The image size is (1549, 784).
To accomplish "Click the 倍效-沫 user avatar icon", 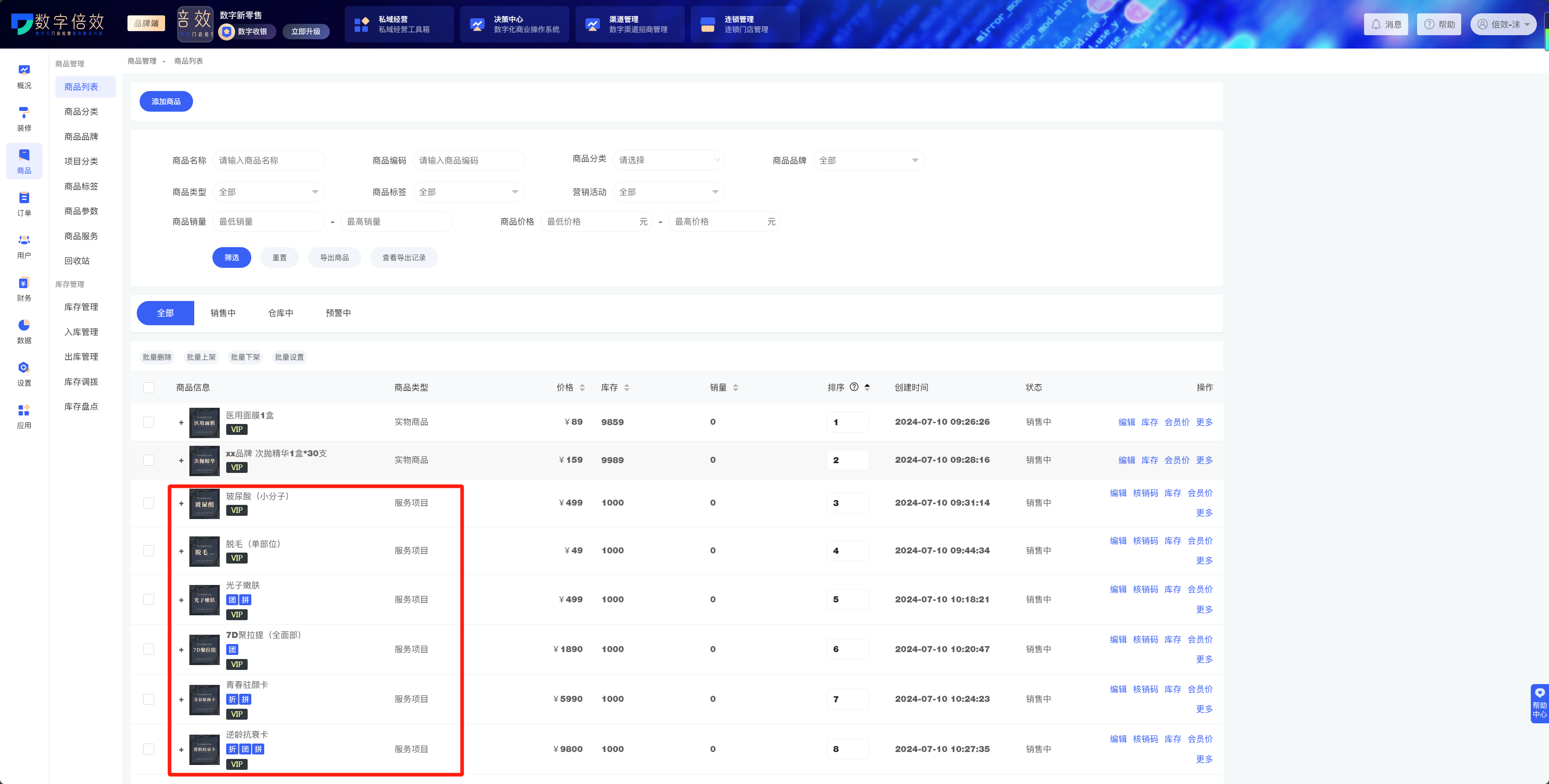I will pos(1482,25).
